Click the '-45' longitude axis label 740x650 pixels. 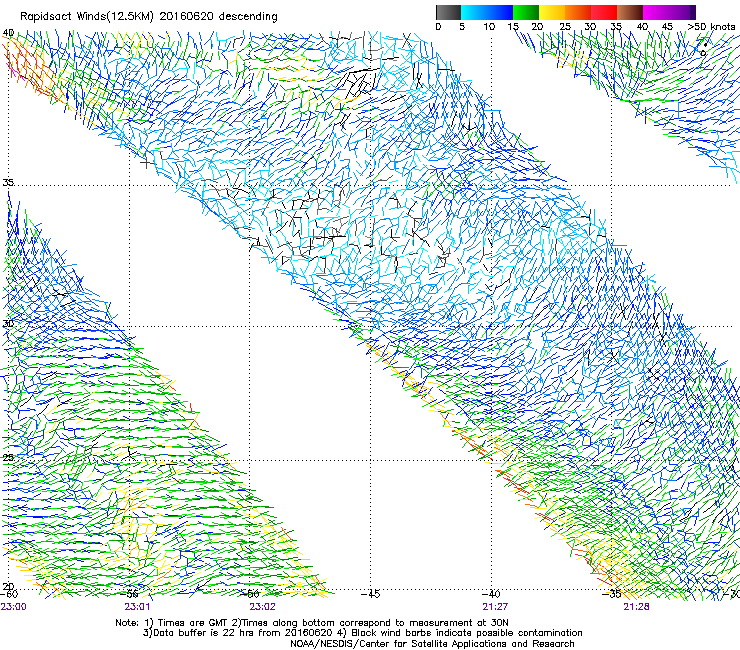[x=370, y=594]
